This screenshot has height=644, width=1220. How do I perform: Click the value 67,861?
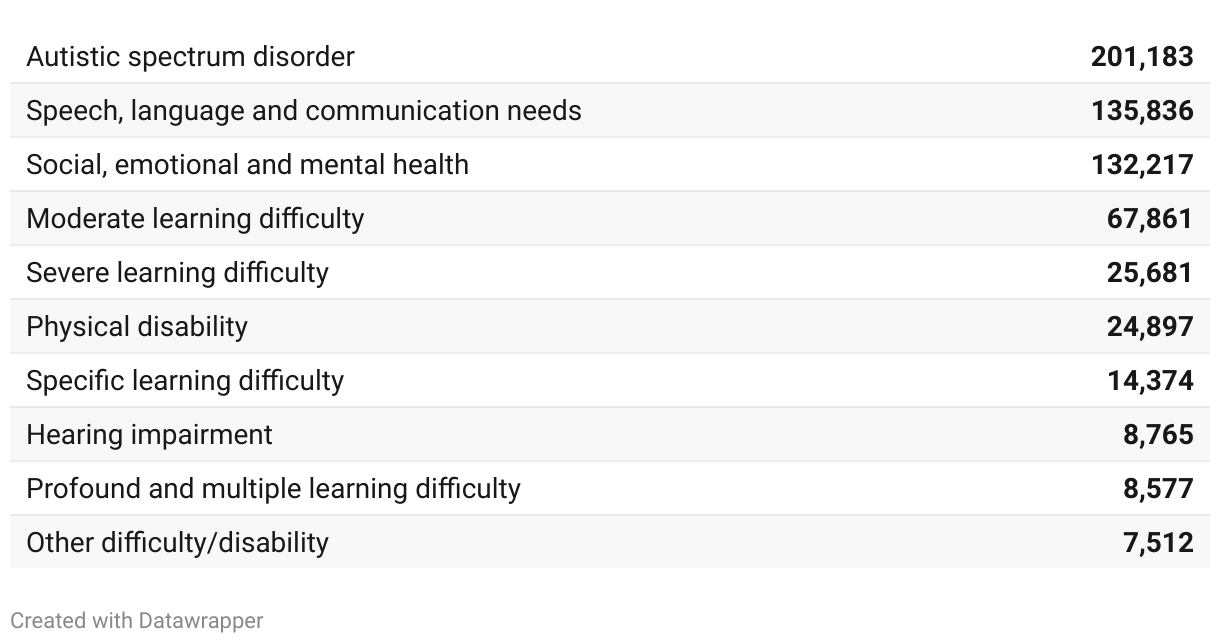[1150, 219]
